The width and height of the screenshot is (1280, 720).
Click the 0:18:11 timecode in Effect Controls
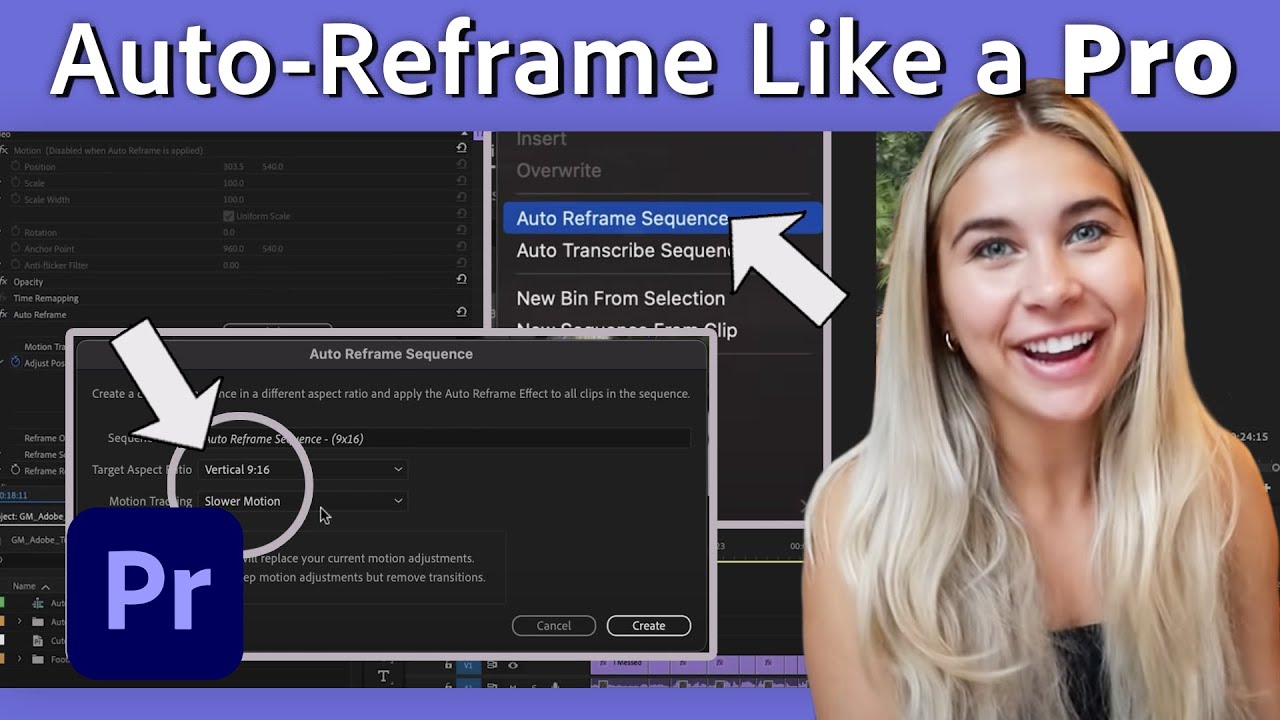tap(14, 495)
